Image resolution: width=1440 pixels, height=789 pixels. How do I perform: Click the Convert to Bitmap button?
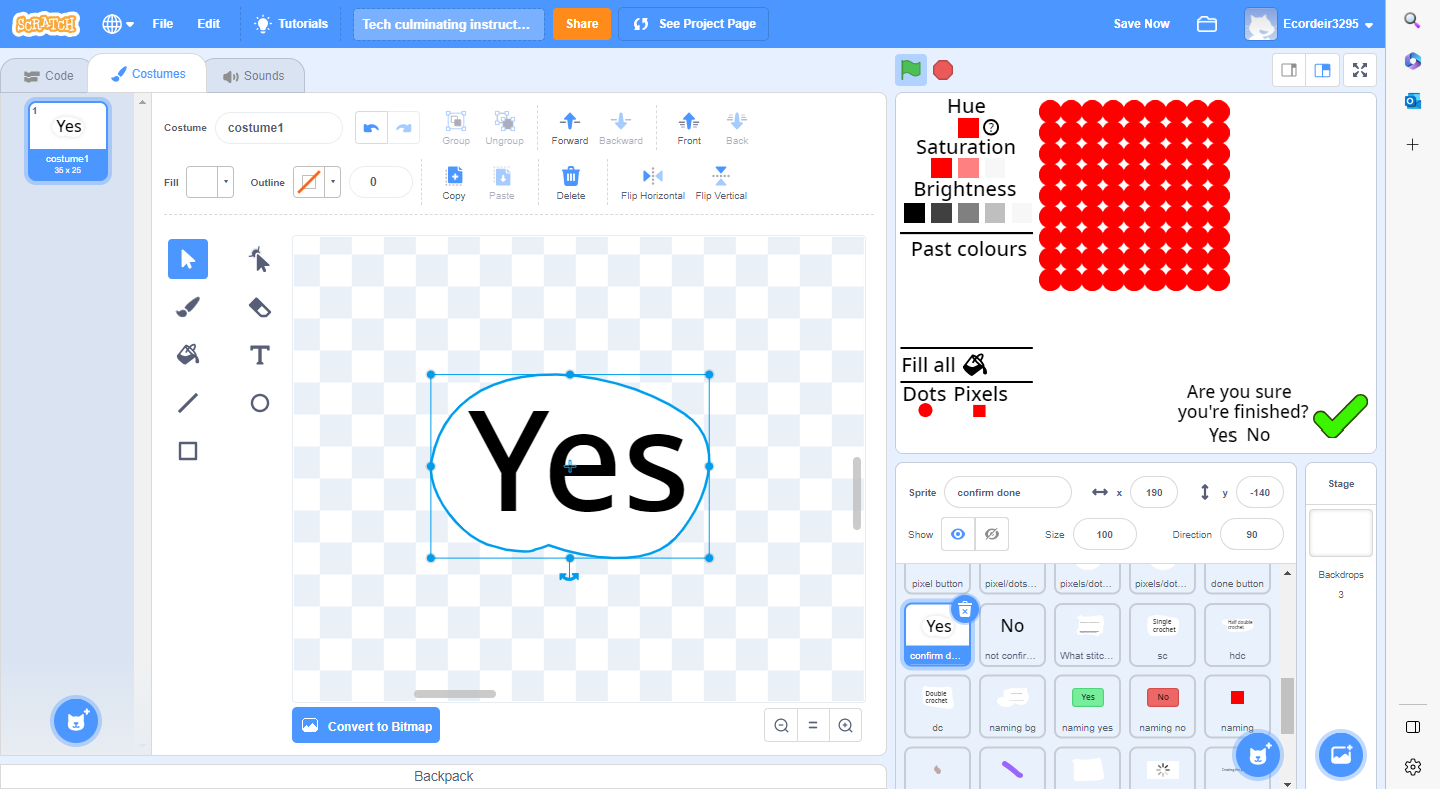pyautogui.click(x=366, y=725)
